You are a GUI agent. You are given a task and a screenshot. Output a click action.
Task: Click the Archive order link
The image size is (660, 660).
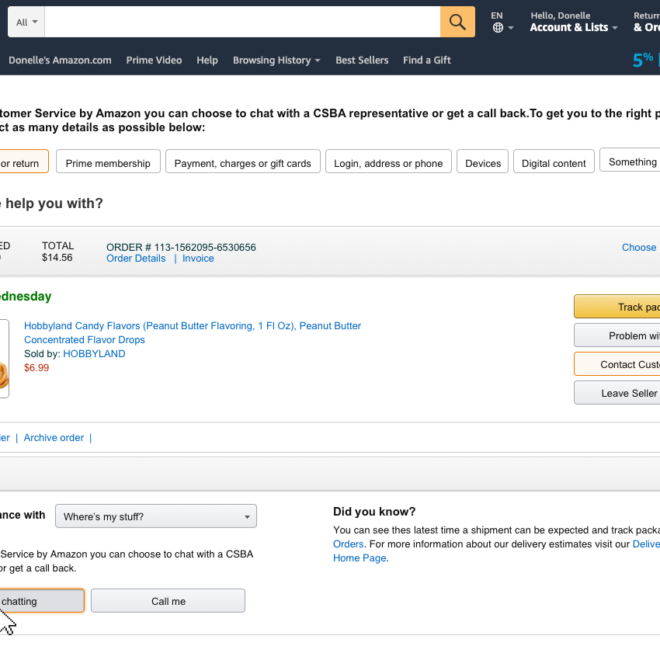(54, 438)
